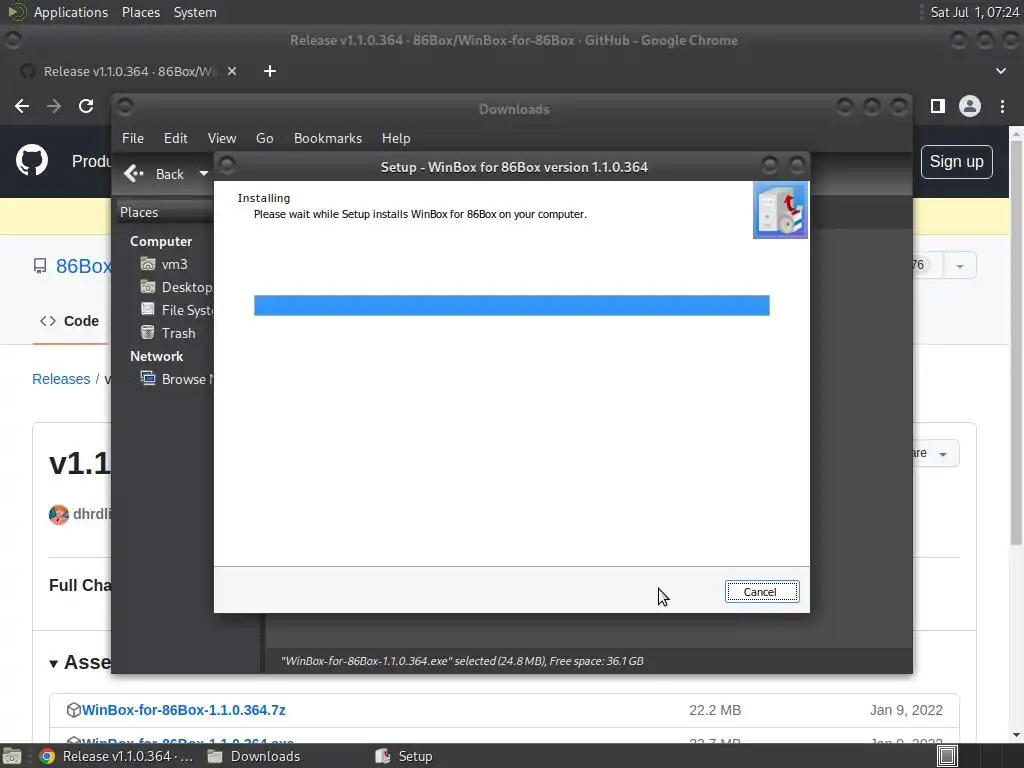Click the Jan 9, 2022 date of .7z asset
The width and height of the screenshot is (1024, 768).
coord(906,710)
